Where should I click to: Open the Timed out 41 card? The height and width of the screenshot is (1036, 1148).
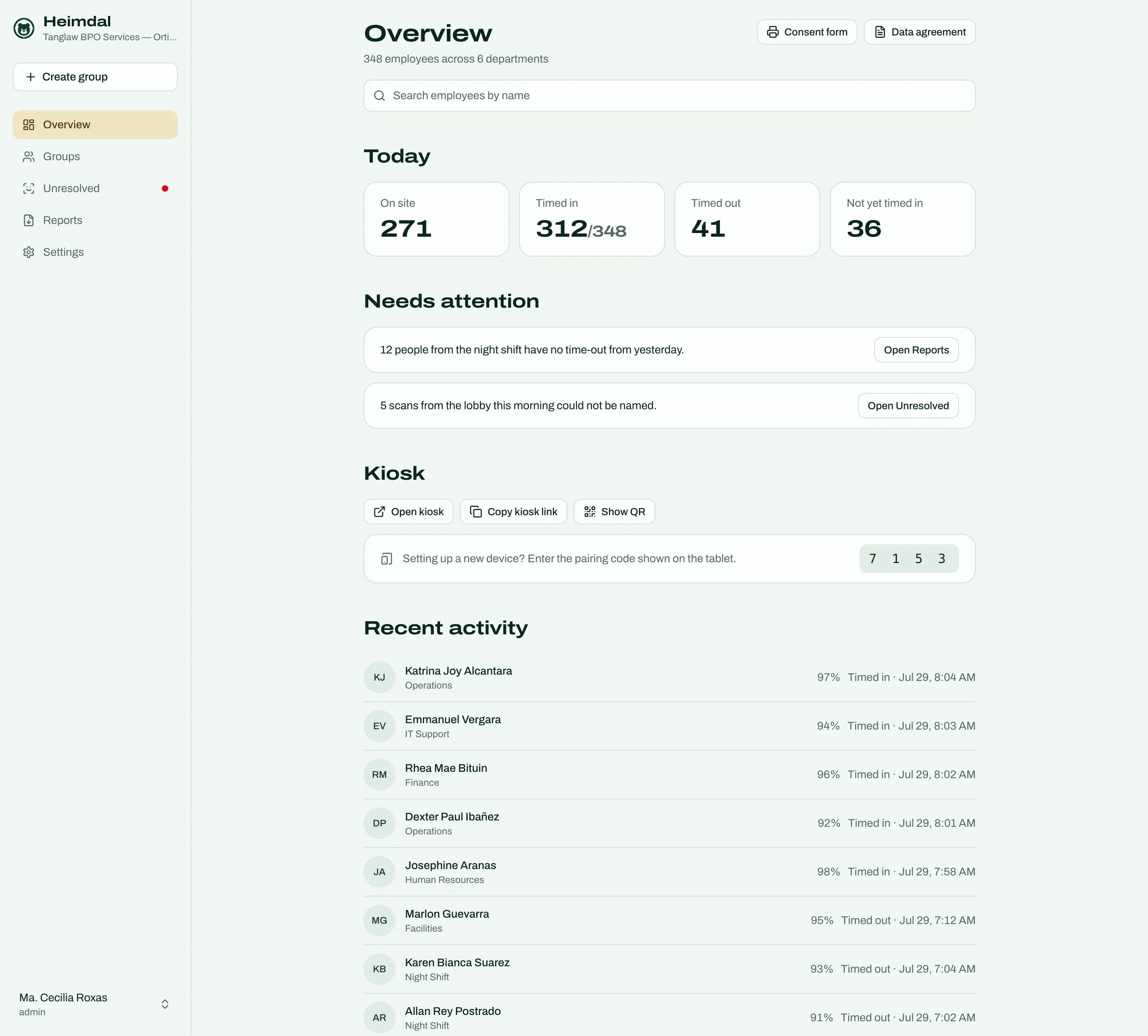tap(747, 219)
